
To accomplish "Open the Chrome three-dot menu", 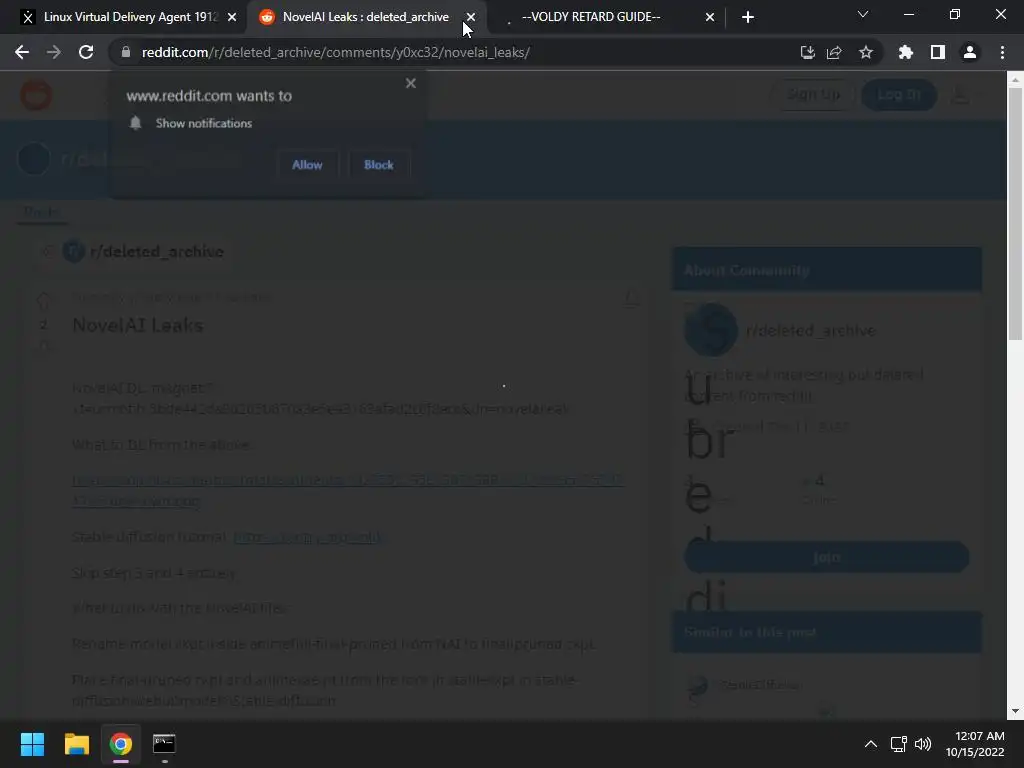I will pos(1002,52).
